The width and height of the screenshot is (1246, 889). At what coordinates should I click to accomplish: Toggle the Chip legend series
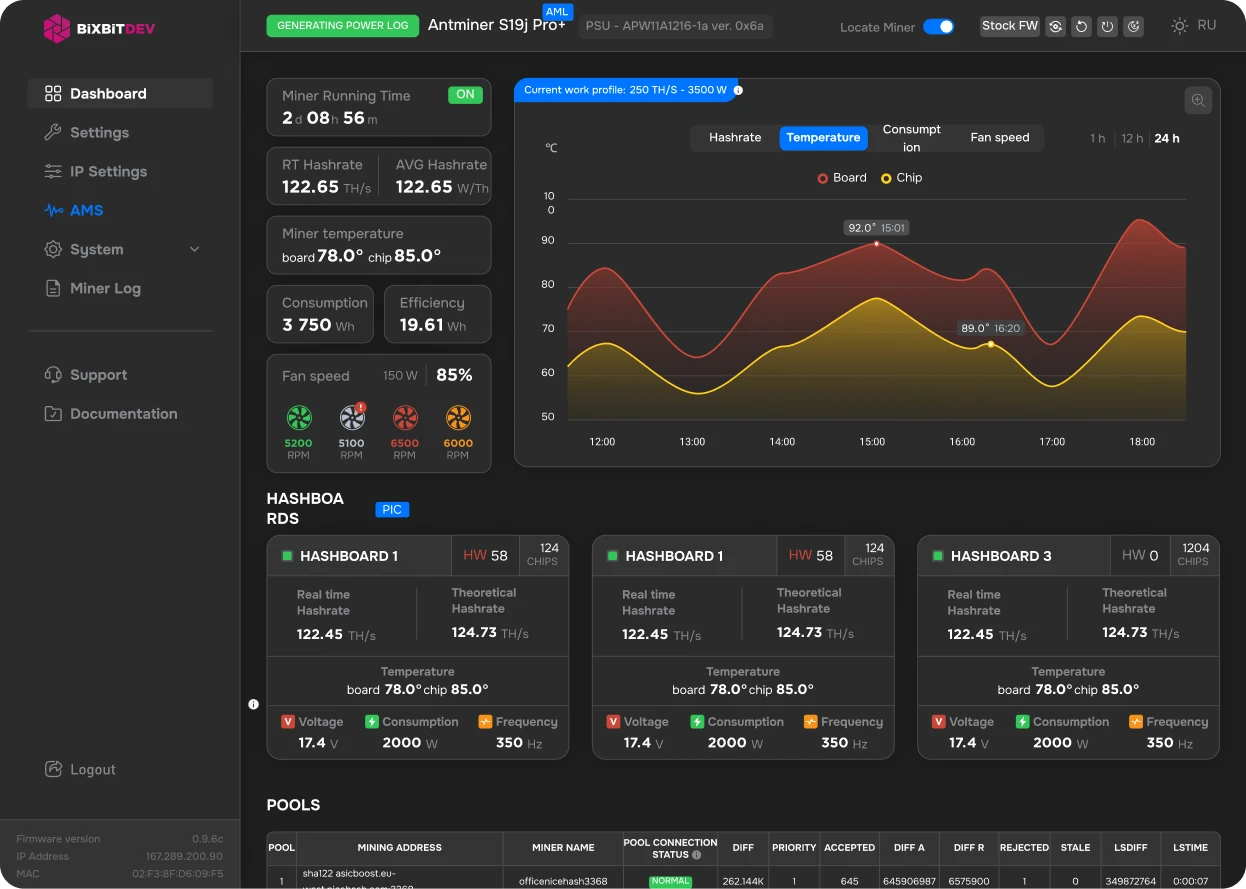[x=901, y=178]
